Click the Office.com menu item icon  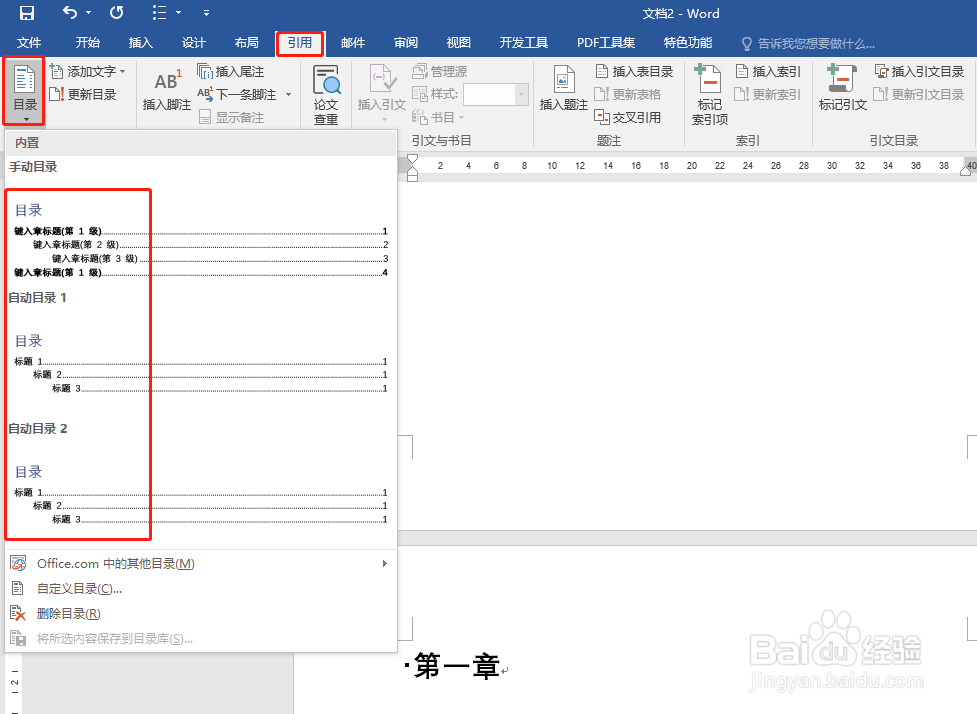tap(19, 564)
